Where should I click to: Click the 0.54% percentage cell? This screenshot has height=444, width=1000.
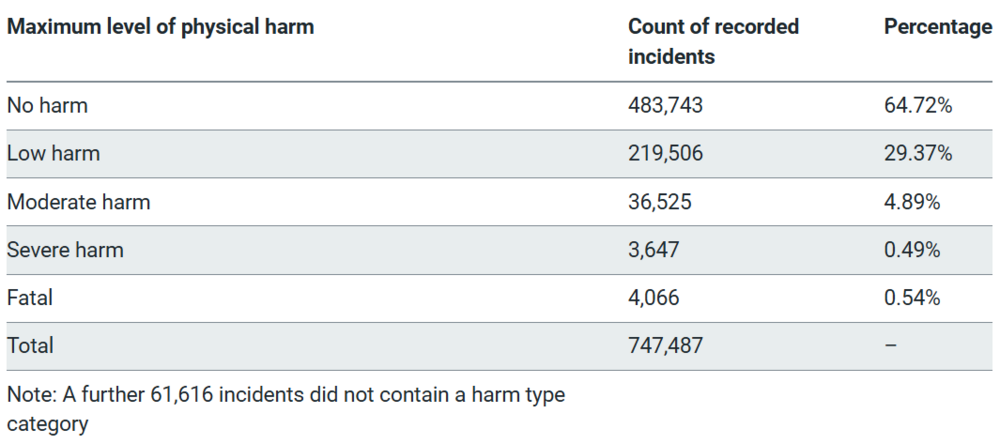tap(912, 297)
